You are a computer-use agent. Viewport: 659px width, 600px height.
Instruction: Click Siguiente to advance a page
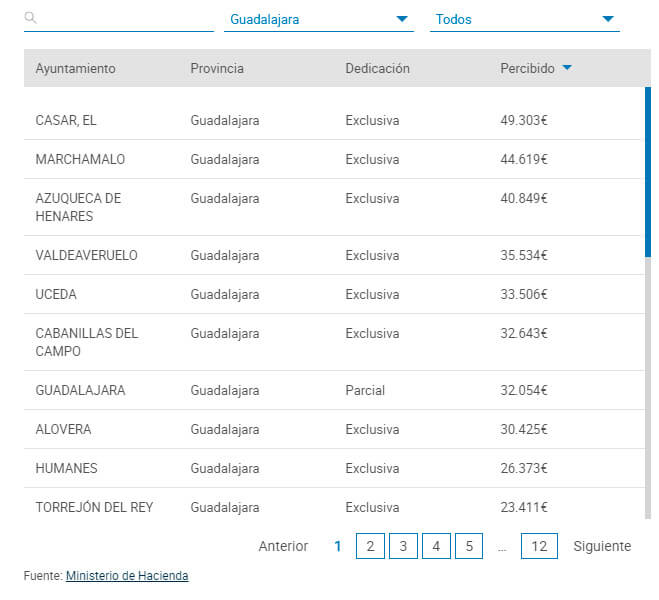coord(602,546)
